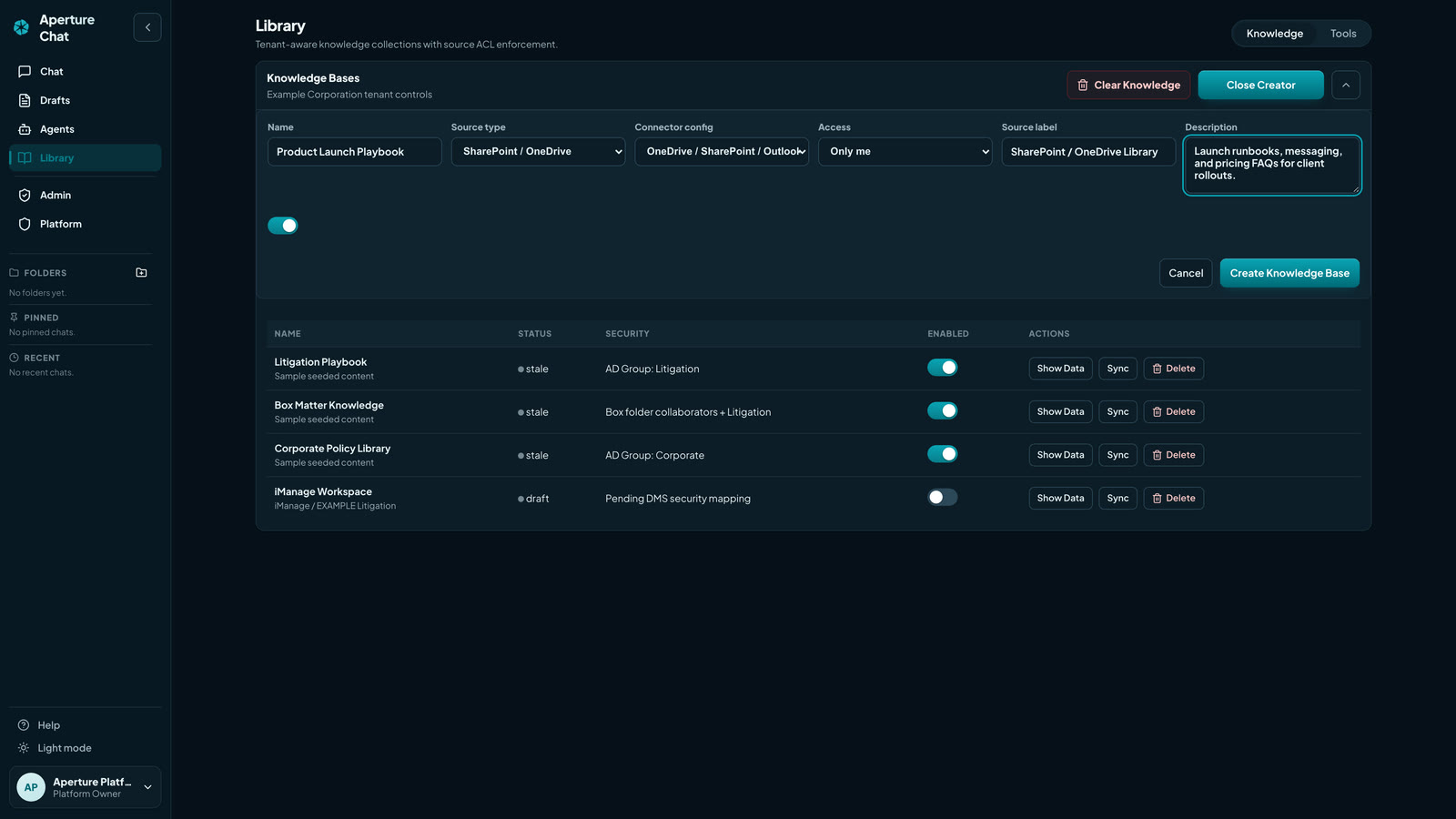Click the Name field with Product Launch Playbook
This screenshot has width=1456, height=819.
coord(355,152)
